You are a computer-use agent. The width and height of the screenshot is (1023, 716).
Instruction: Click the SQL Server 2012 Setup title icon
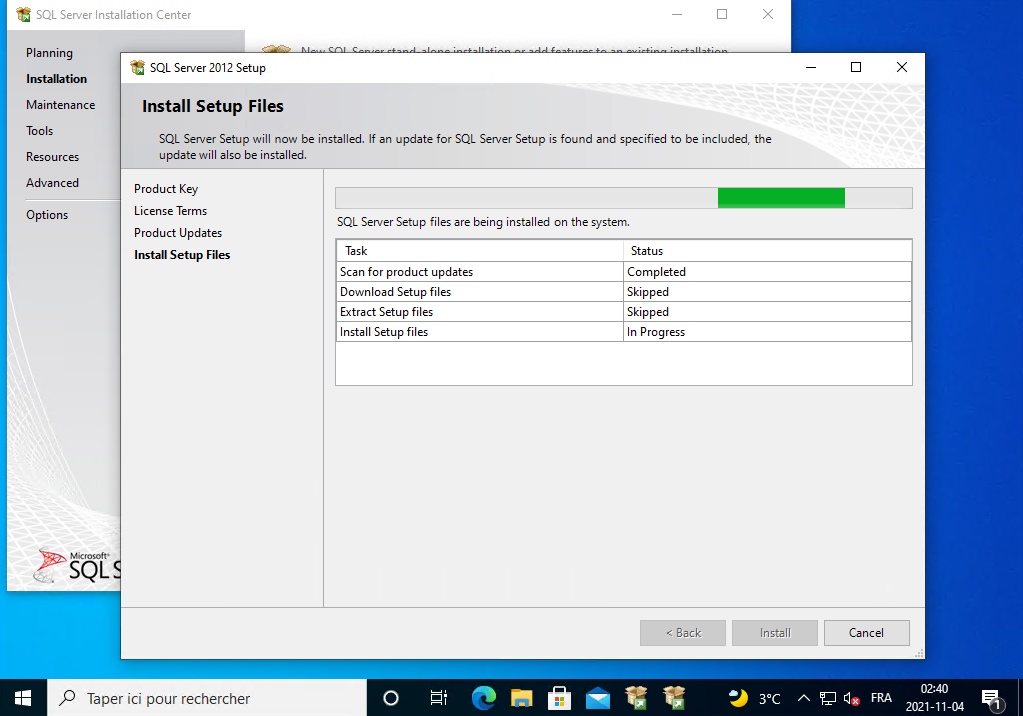[x=138, y=68]
